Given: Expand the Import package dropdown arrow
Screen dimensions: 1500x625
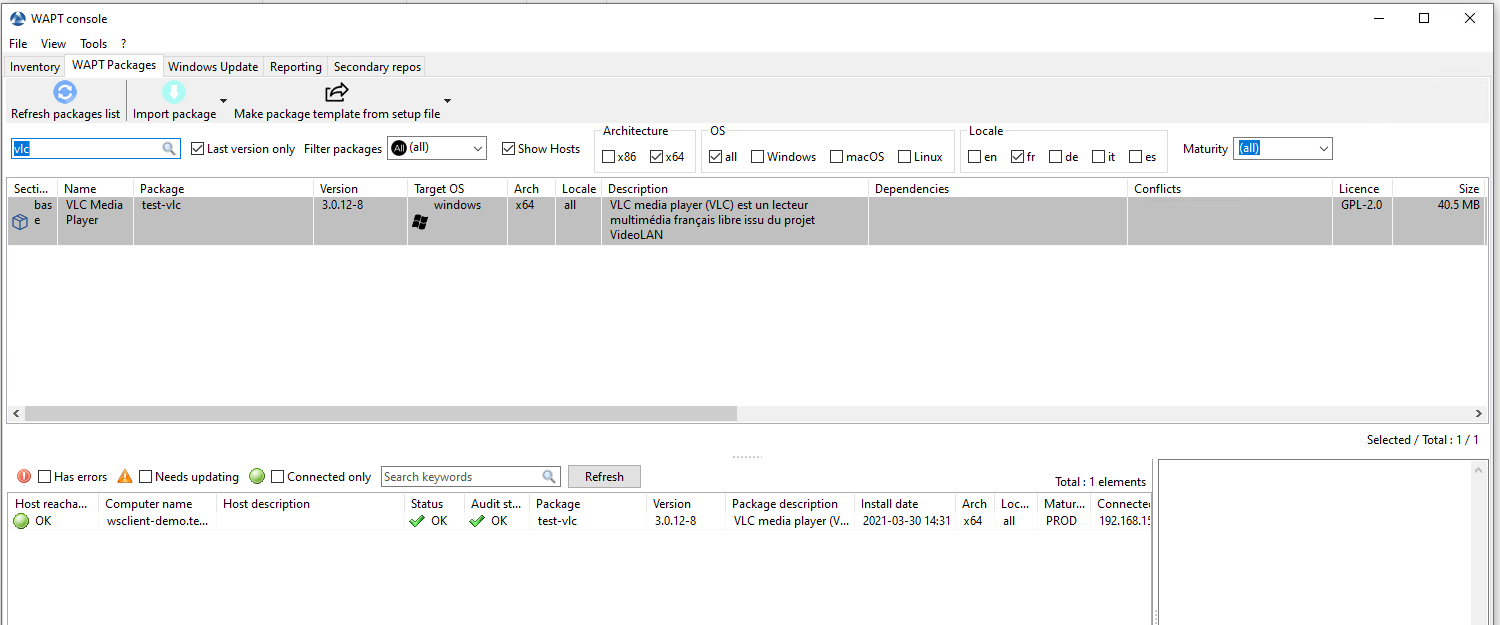Looking at the screenshot, I should pos(224,101).
